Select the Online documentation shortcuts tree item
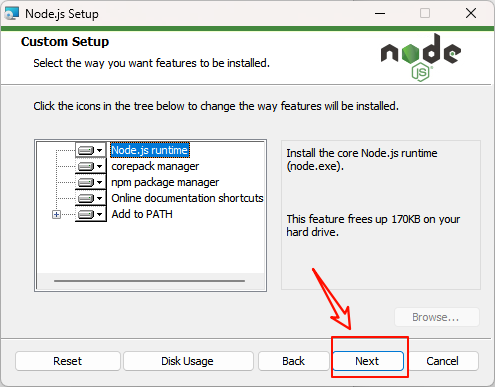 (187, 198)
